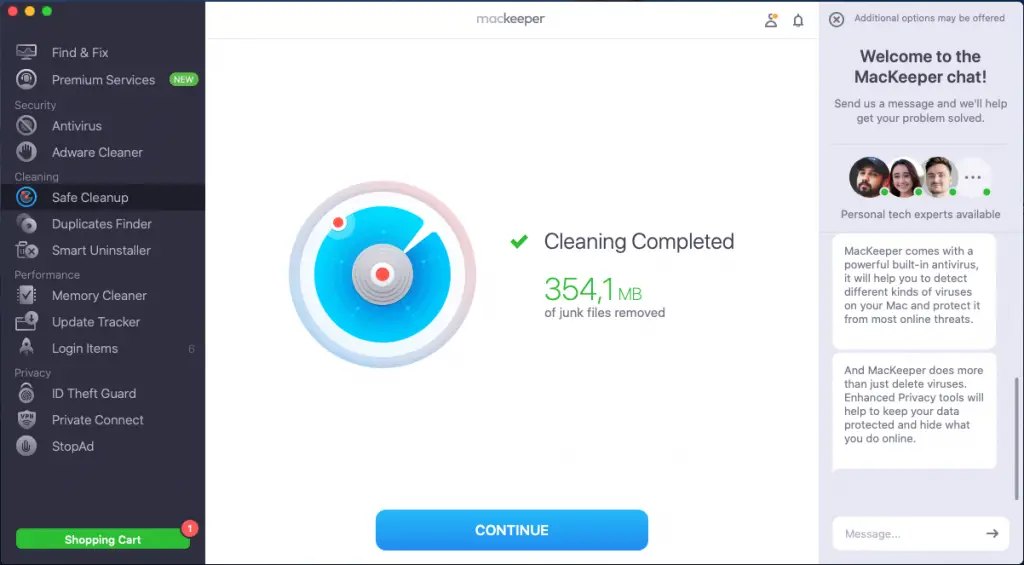The image size is (1024, 565).
Task: Click the yellow minimize window button
Action: pyautogui.click(x=29, y=11)
